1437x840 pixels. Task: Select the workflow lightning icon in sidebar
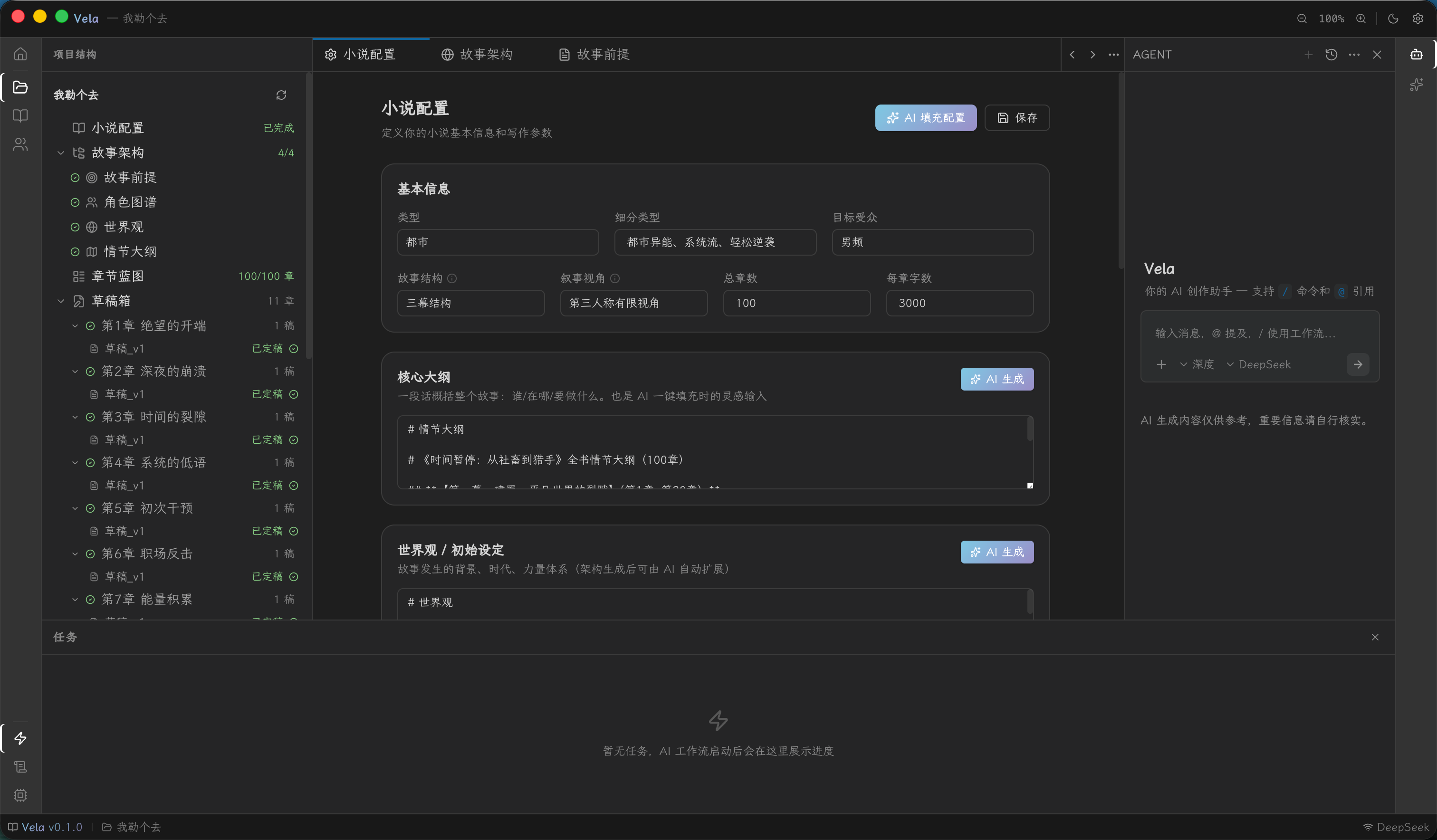20,738
